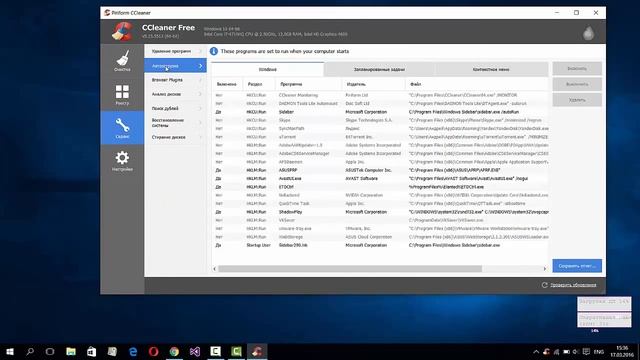
Task: Switch to Запланированные задачи tab
Action: pyautogui.click(x=380, y=69)
